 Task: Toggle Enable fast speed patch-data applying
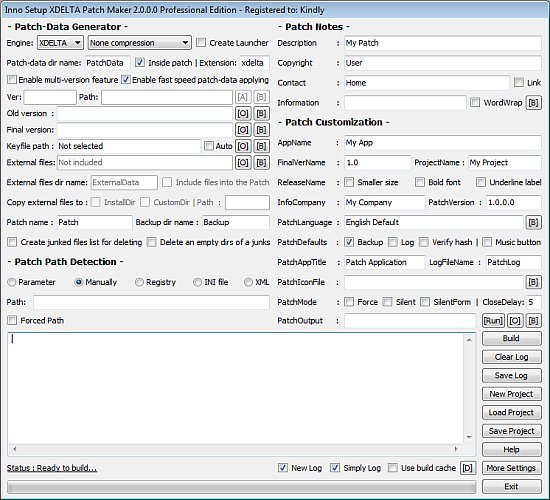pos(126,80)
